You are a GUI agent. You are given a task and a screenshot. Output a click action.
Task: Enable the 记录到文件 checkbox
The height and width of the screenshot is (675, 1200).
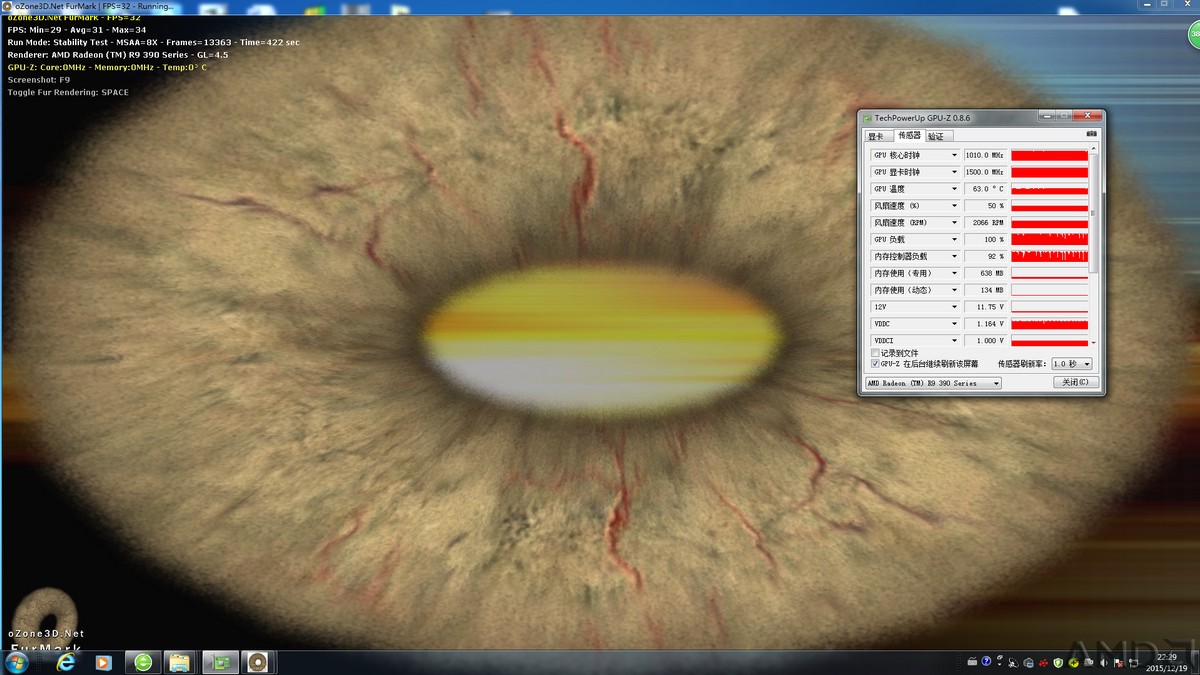(876, 353)
